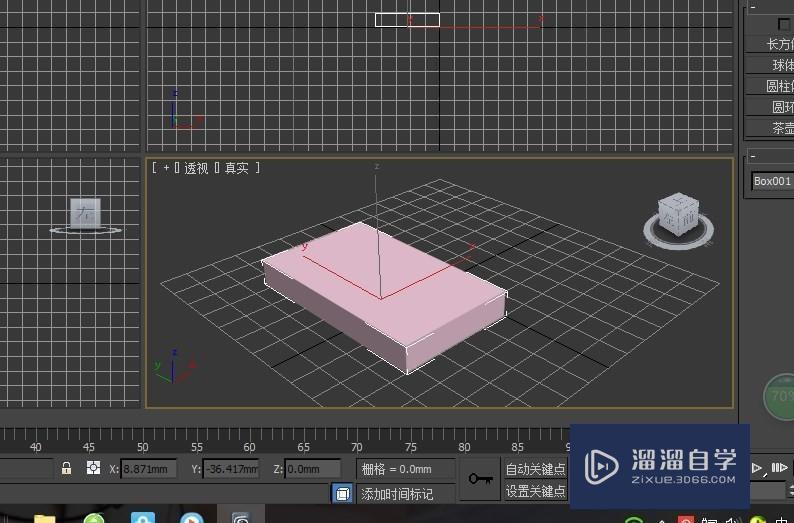The height and width of the screenshot is (523, 794).
Task: Click the 左 face of perspective ViewCube
Action: [x=669, y=219]
